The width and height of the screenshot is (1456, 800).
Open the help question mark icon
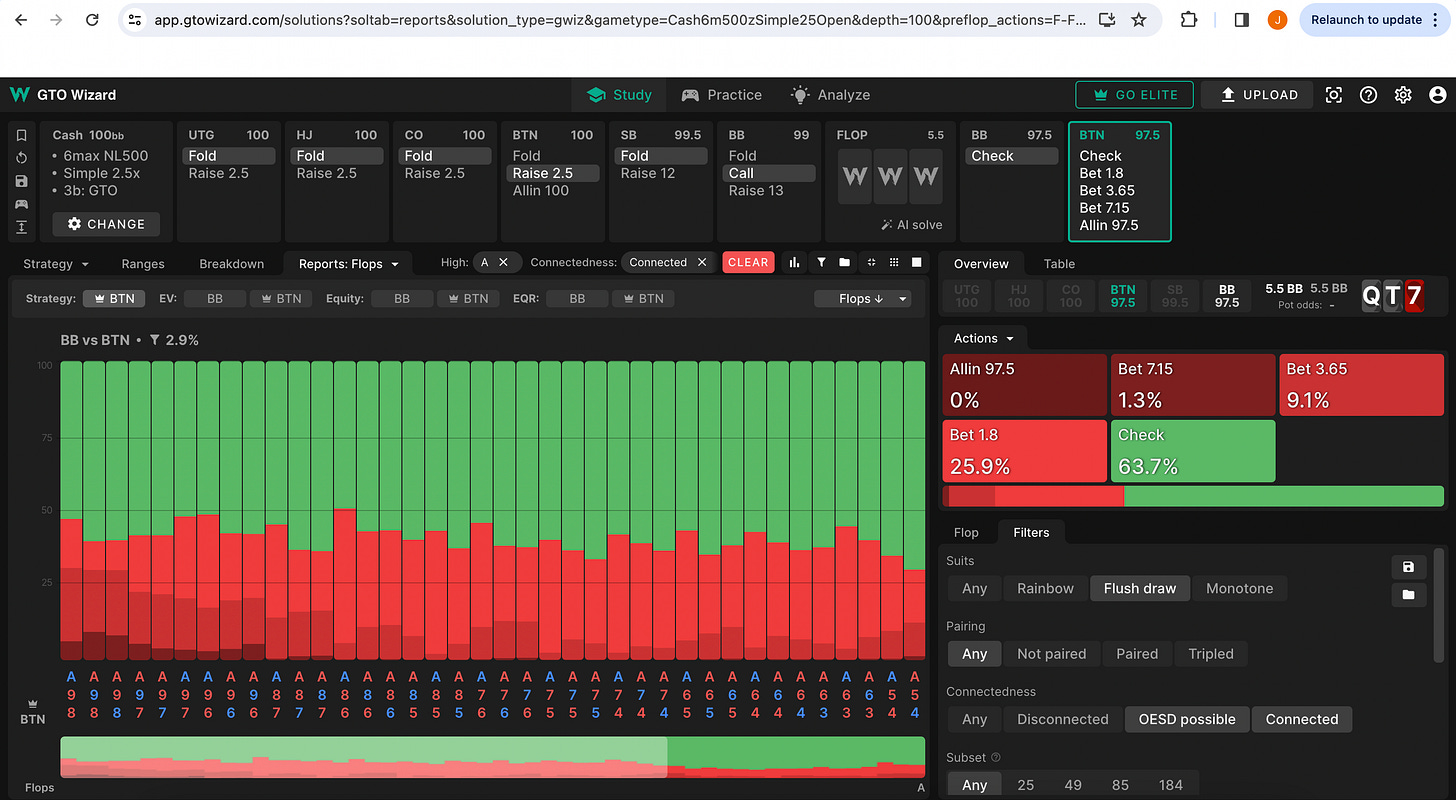pos(1369,95)
